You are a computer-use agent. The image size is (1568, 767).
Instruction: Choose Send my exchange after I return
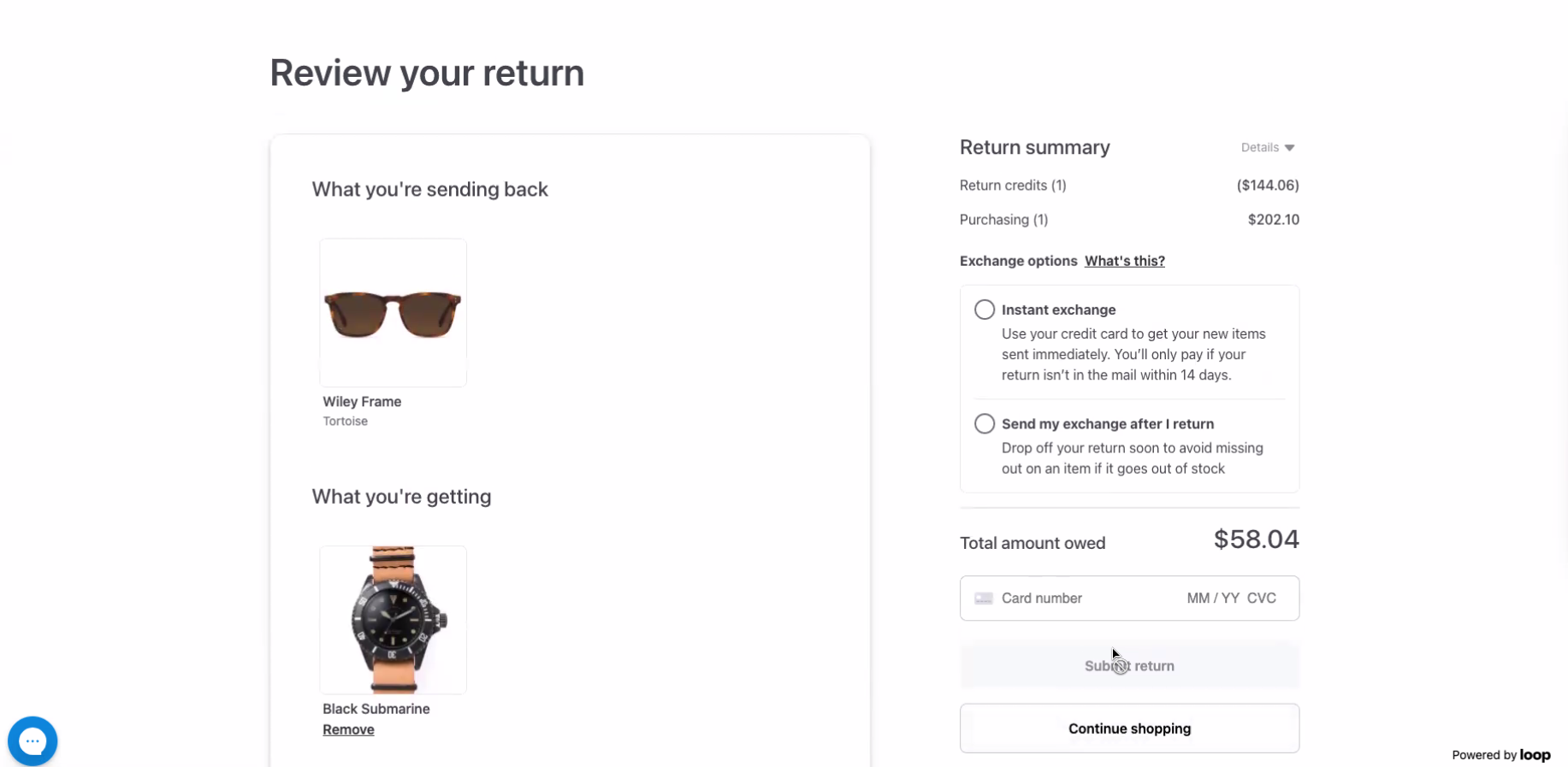985,423
